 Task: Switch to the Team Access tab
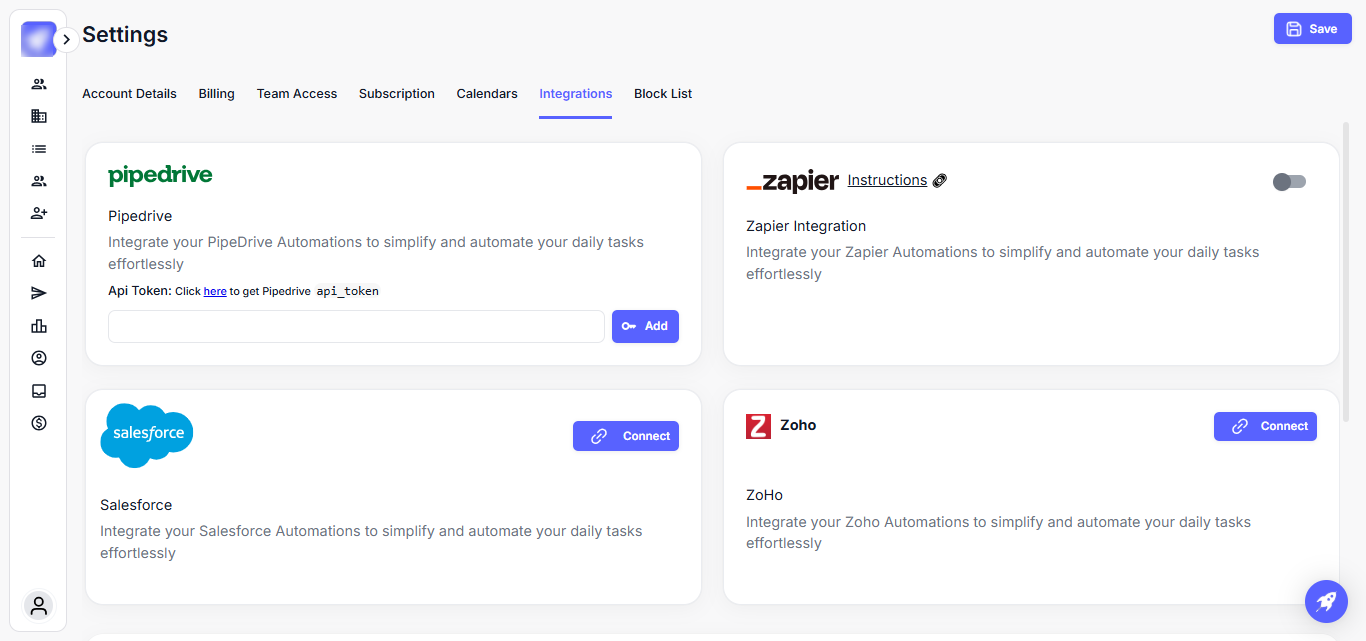point(297,94)
